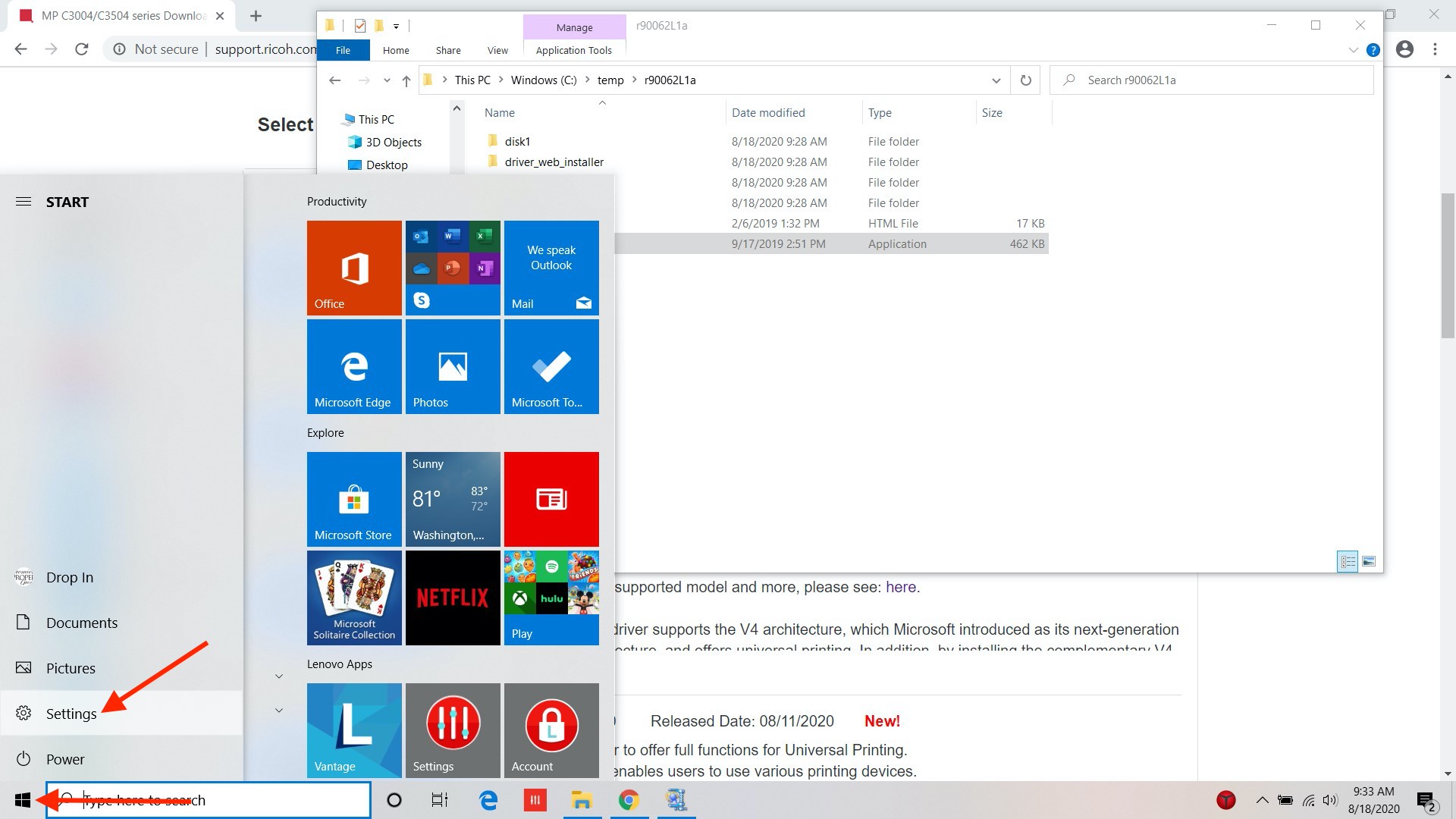Open Quick Access Toolbar customize dropdown

pos(396,27)
